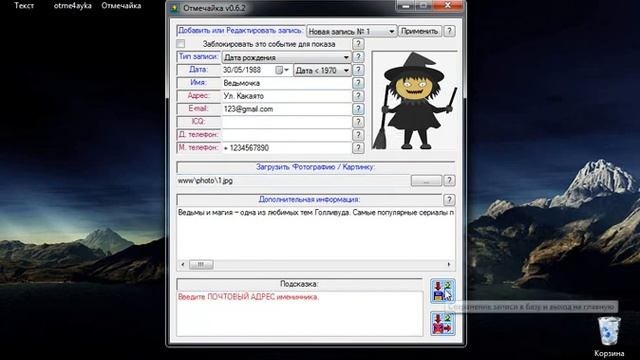Screen dimensions: 640x360
Task: Click the 'Добавить или Редактировать запись' label
Action: click(241, 31)
